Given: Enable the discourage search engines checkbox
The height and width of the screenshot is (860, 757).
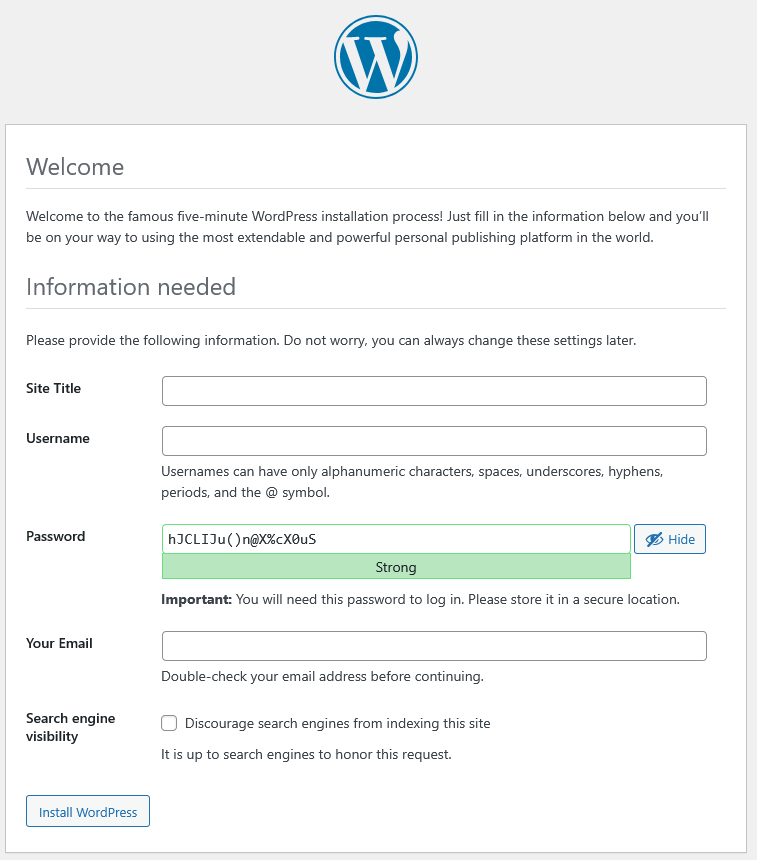Looking at the screenshot, I should pyautogui.click(x=169, y=723).
